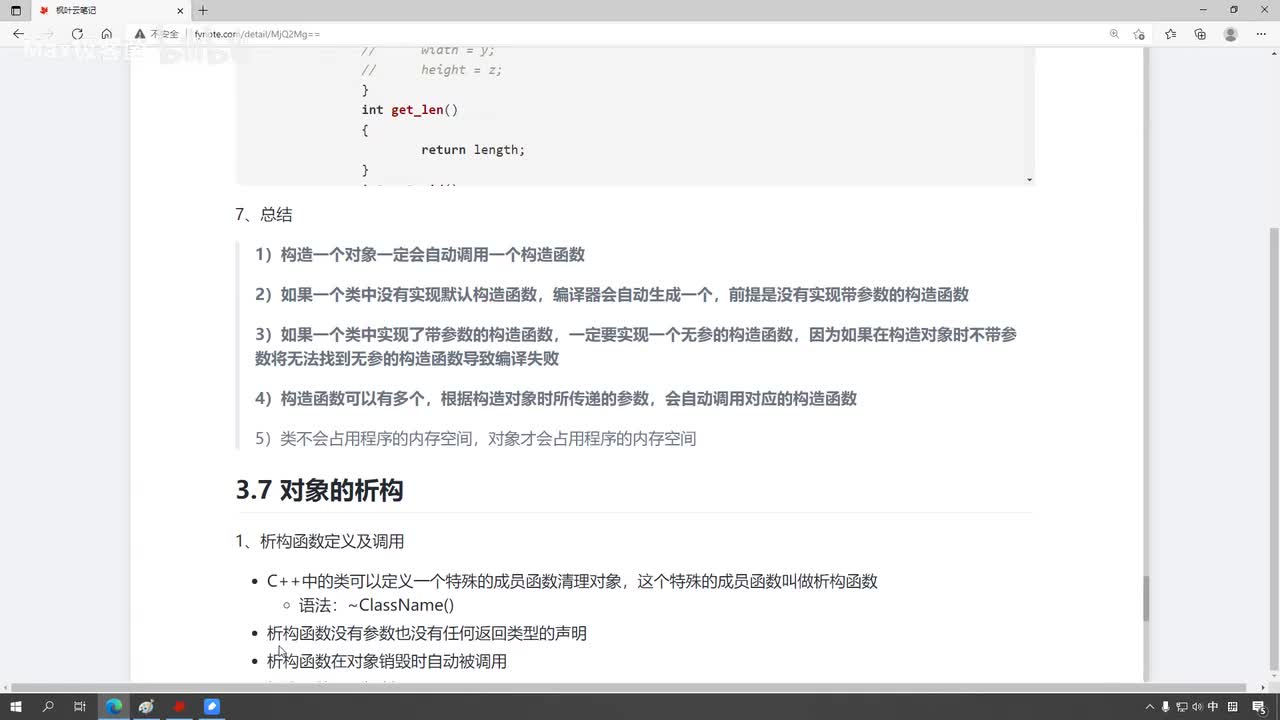This screenshot has height=720, width=1280.
Task: Open the tab actions menu icon
Action: (x=15, y=10)
